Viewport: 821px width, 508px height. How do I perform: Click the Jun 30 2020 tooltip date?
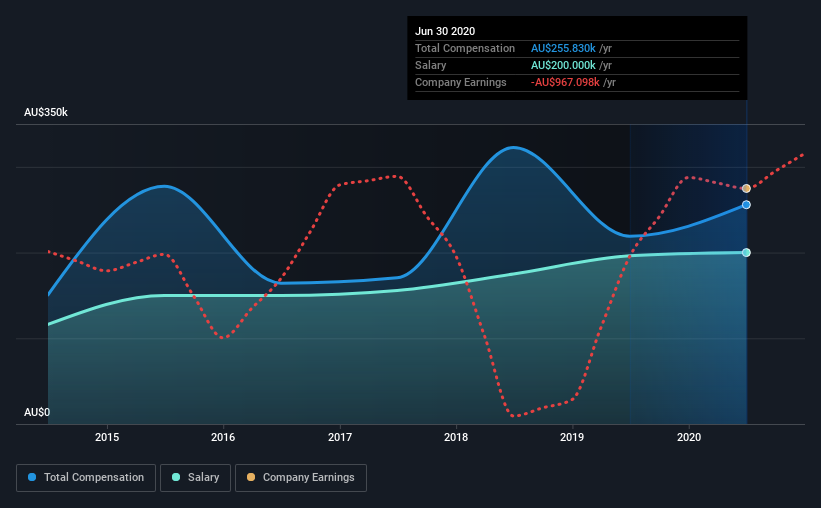click(445, 31)
